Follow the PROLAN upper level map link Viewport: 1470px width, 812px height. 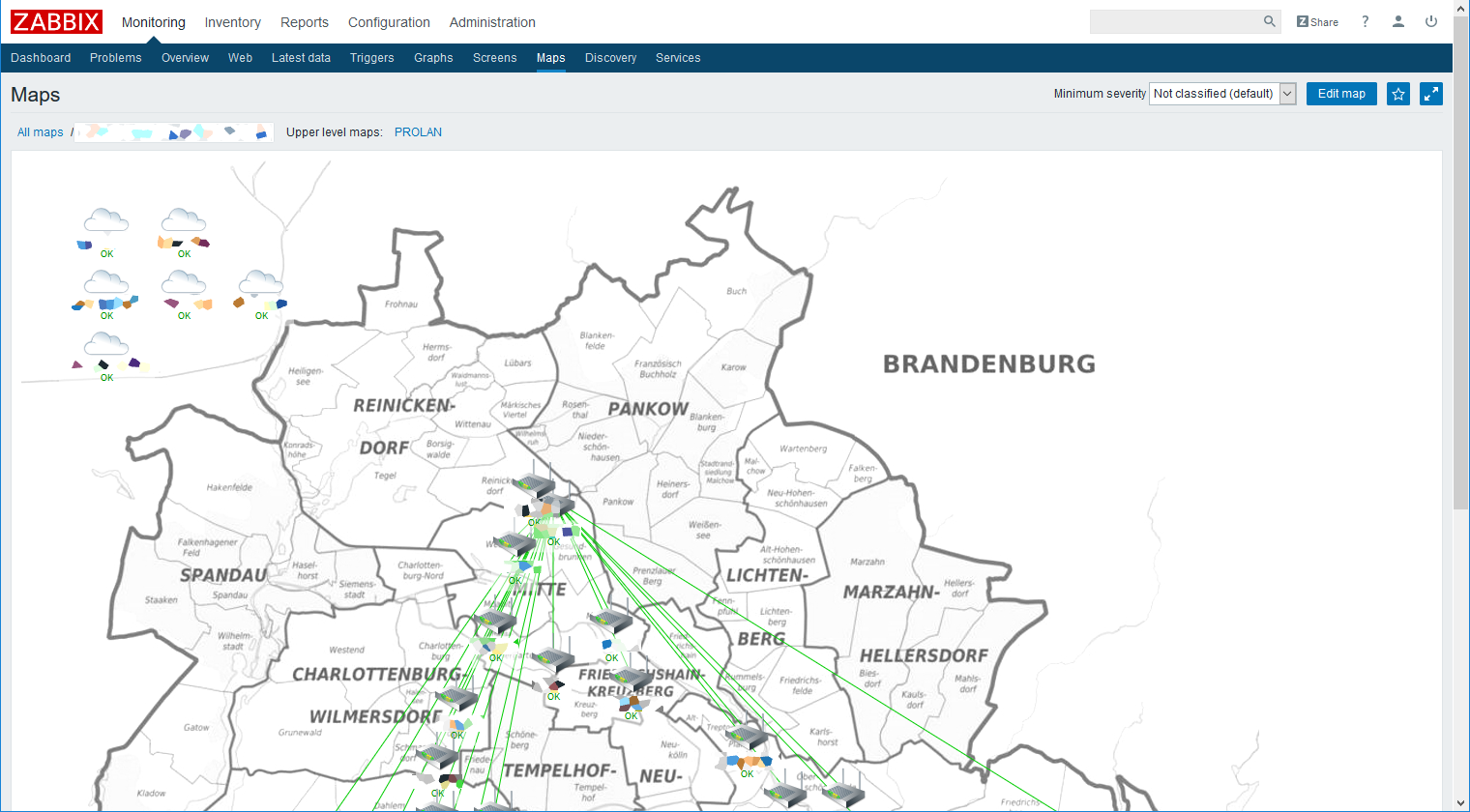(x=418, y=132)
